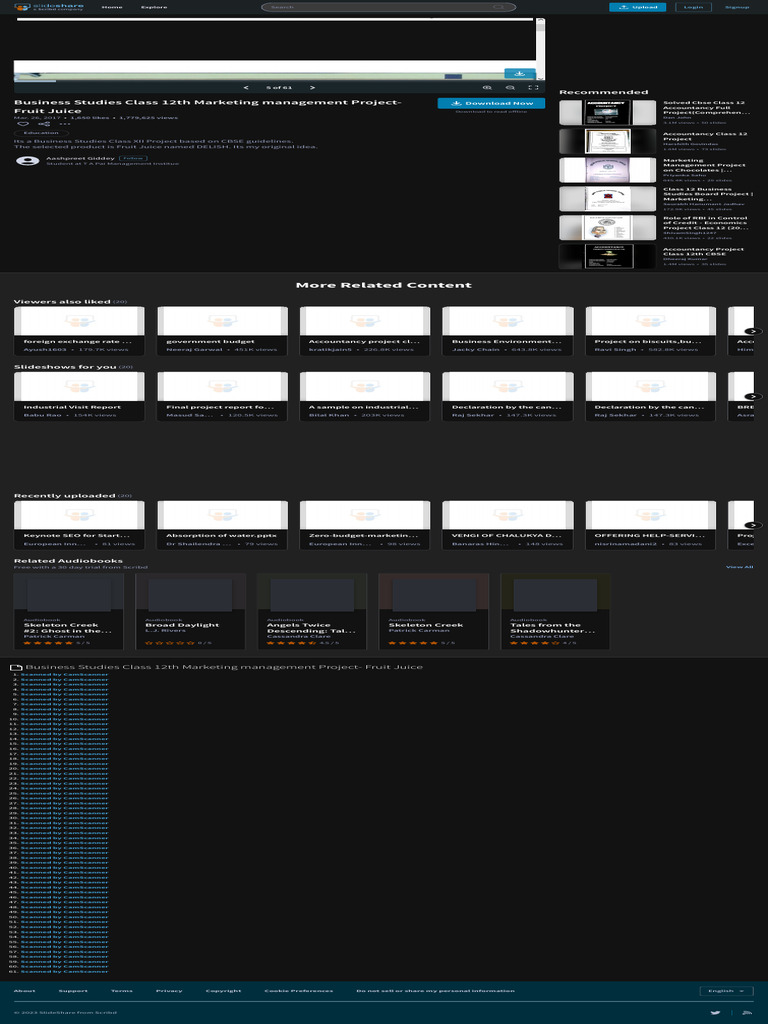768x1024 pixels.
Task: Open the Explore menu item
Action: (154, 7)
